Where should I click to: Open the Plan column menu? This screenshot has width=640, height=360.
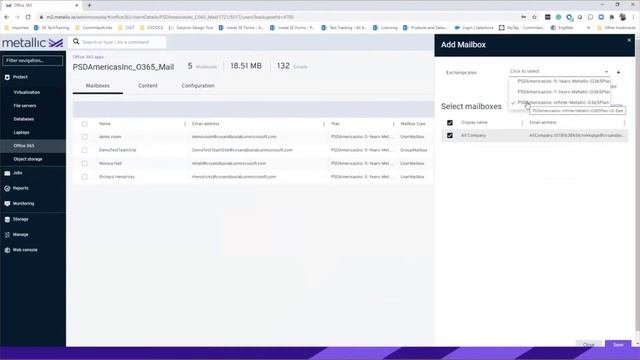393,124
